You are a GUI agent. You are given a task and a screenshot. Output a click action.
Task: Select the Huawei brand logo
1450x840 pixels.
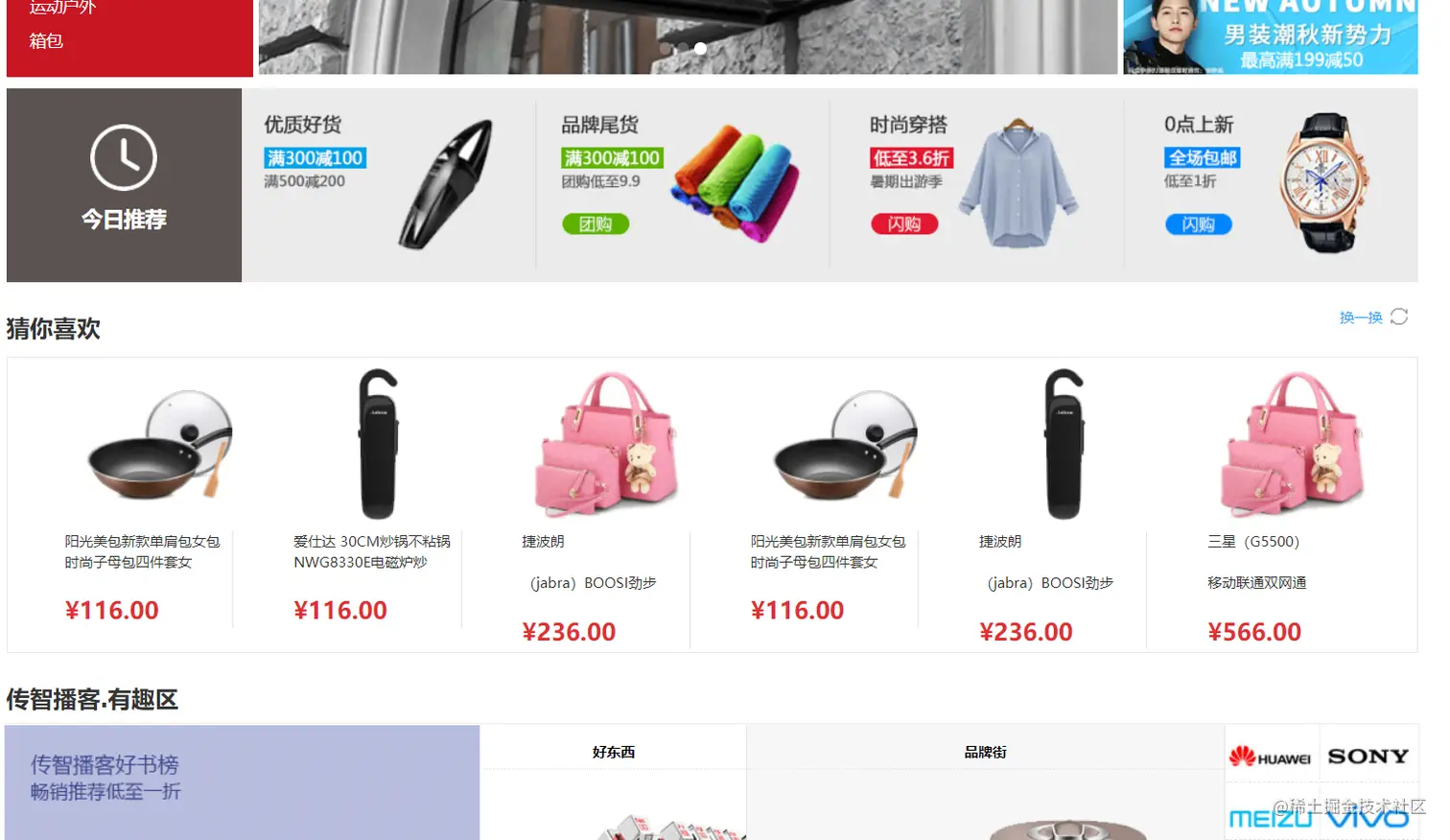click(1270, 757)
